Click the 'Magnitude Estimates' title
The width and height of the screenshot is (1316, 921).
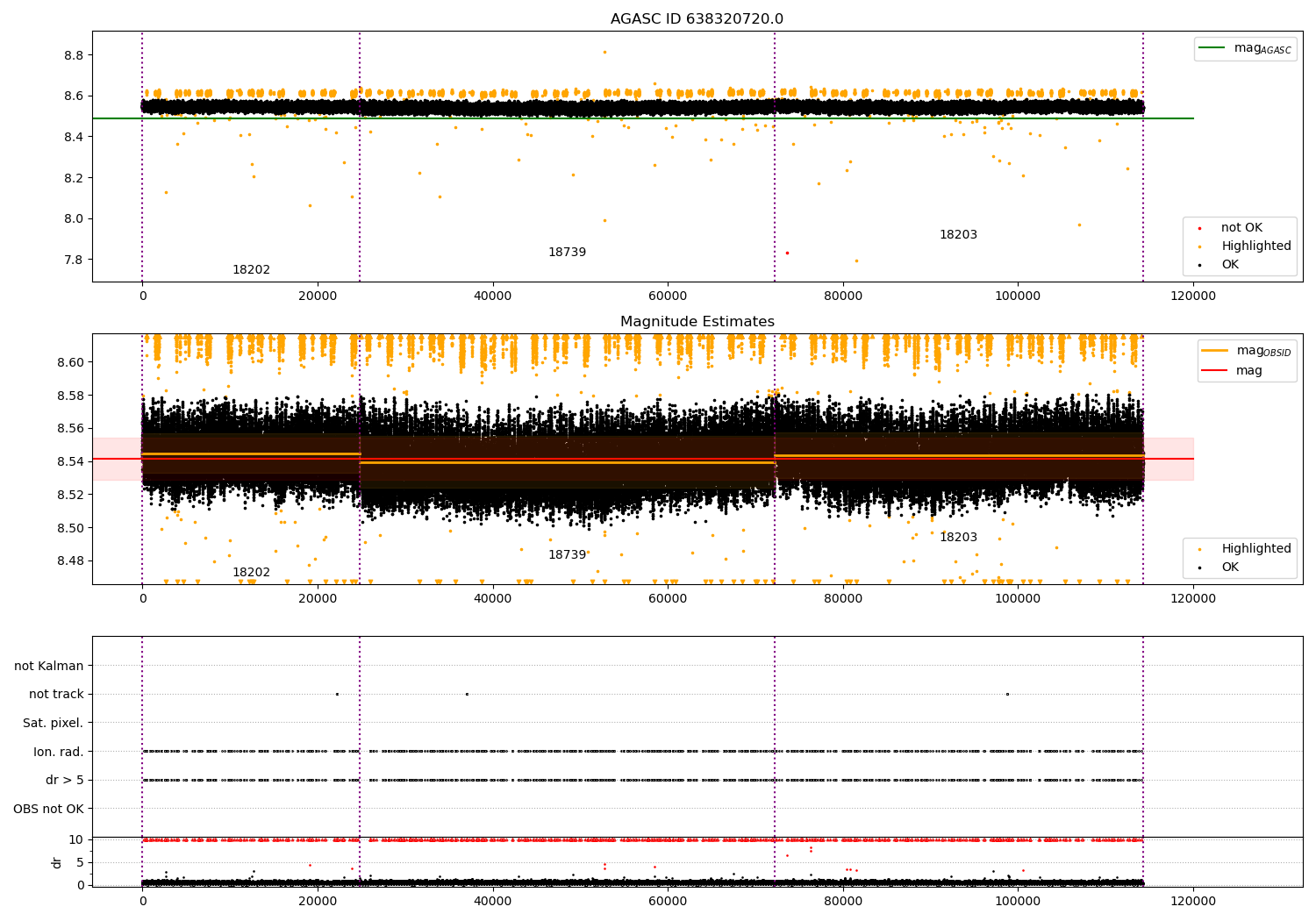pyautogui.click(x=697, y=322)
